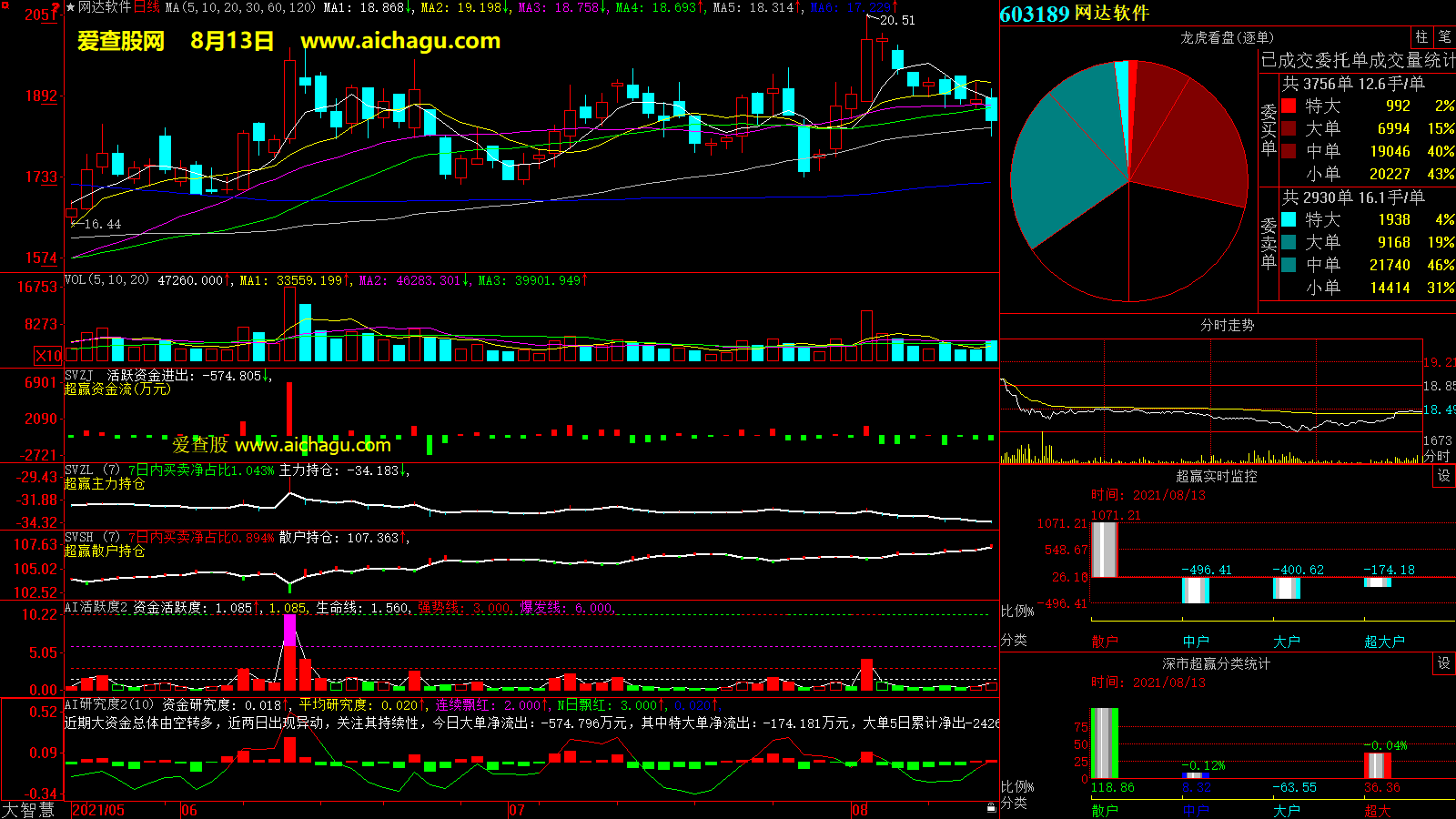The image size is (1456, 819).
Task: Click the 07 month marker on timeline
Action: 517,810
